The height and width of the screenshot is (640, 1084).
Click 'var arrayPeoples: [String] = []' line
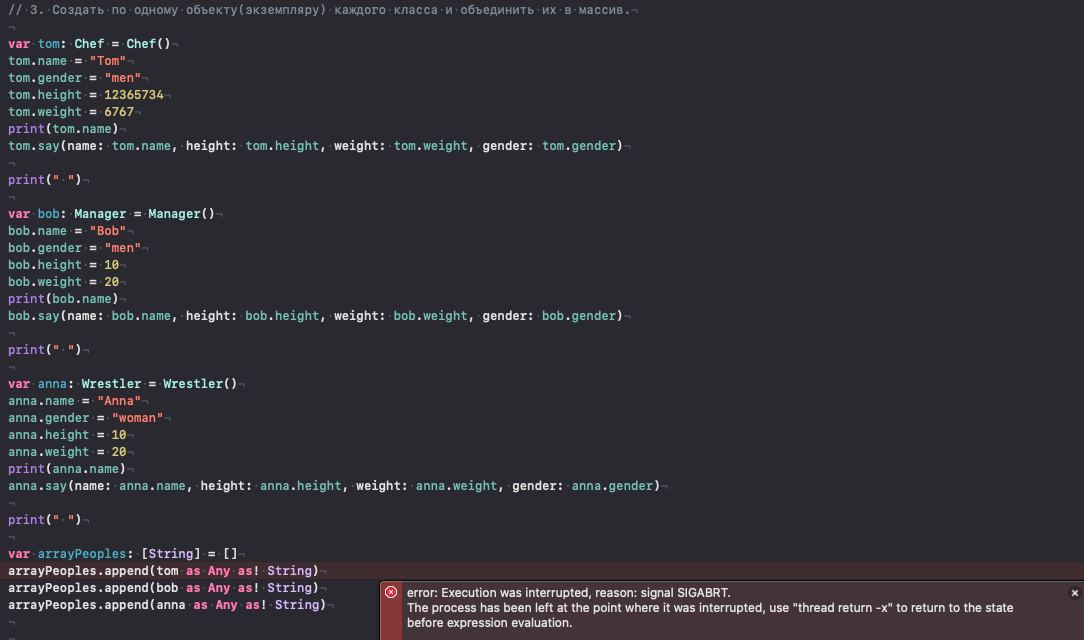122,554
